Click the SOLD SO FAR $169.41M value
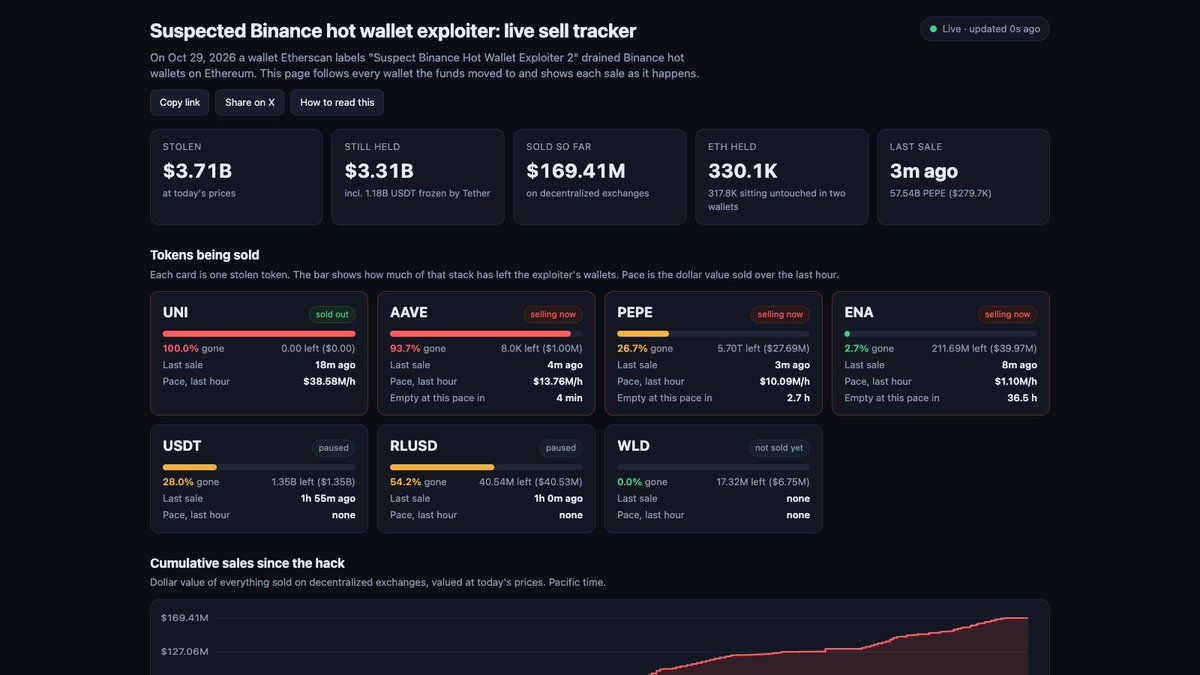The height and width of the screenshot is (675, 1200). (576, 171)
